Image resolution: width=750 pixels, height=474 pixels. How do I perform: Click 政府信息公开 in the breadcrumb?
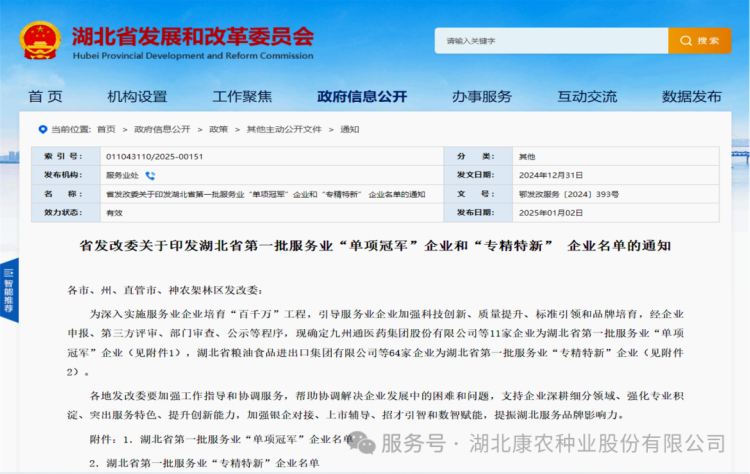tap(162, 129)
